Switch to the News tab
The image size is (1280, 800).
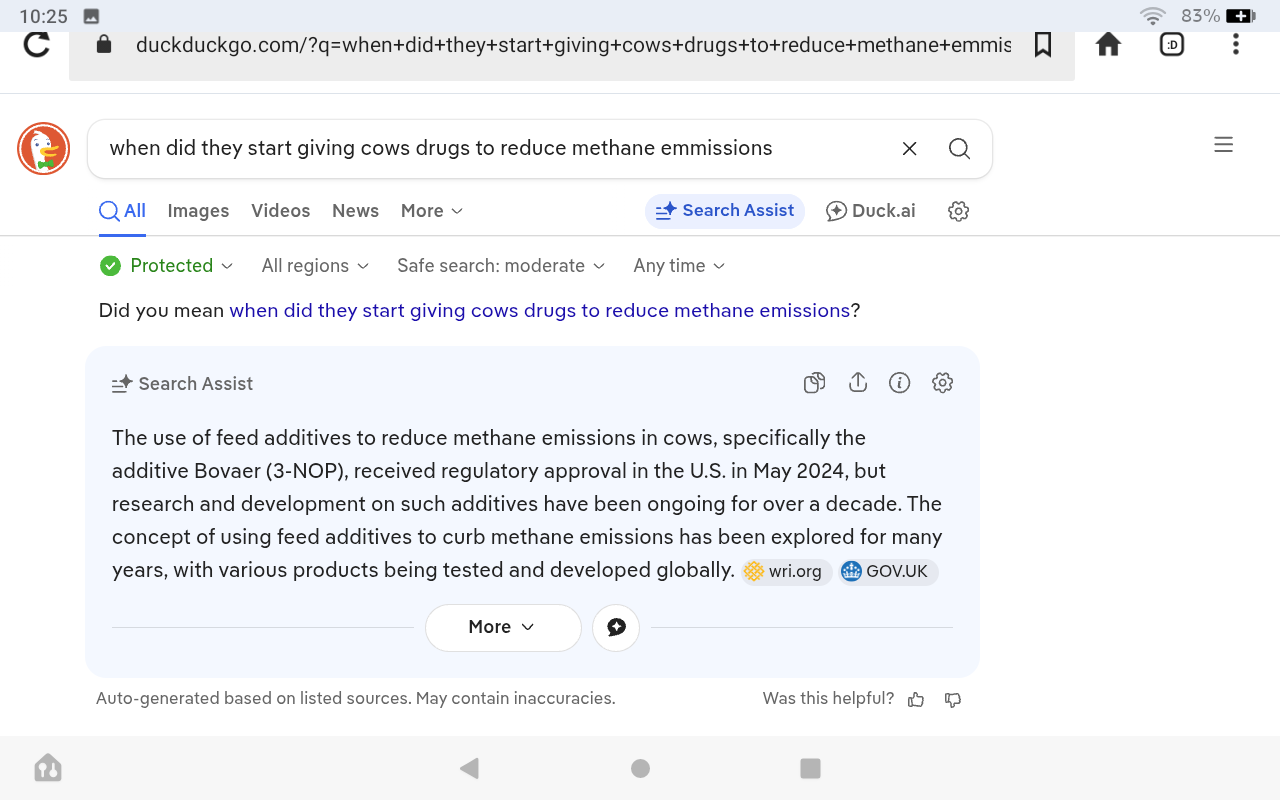point(355,211)
